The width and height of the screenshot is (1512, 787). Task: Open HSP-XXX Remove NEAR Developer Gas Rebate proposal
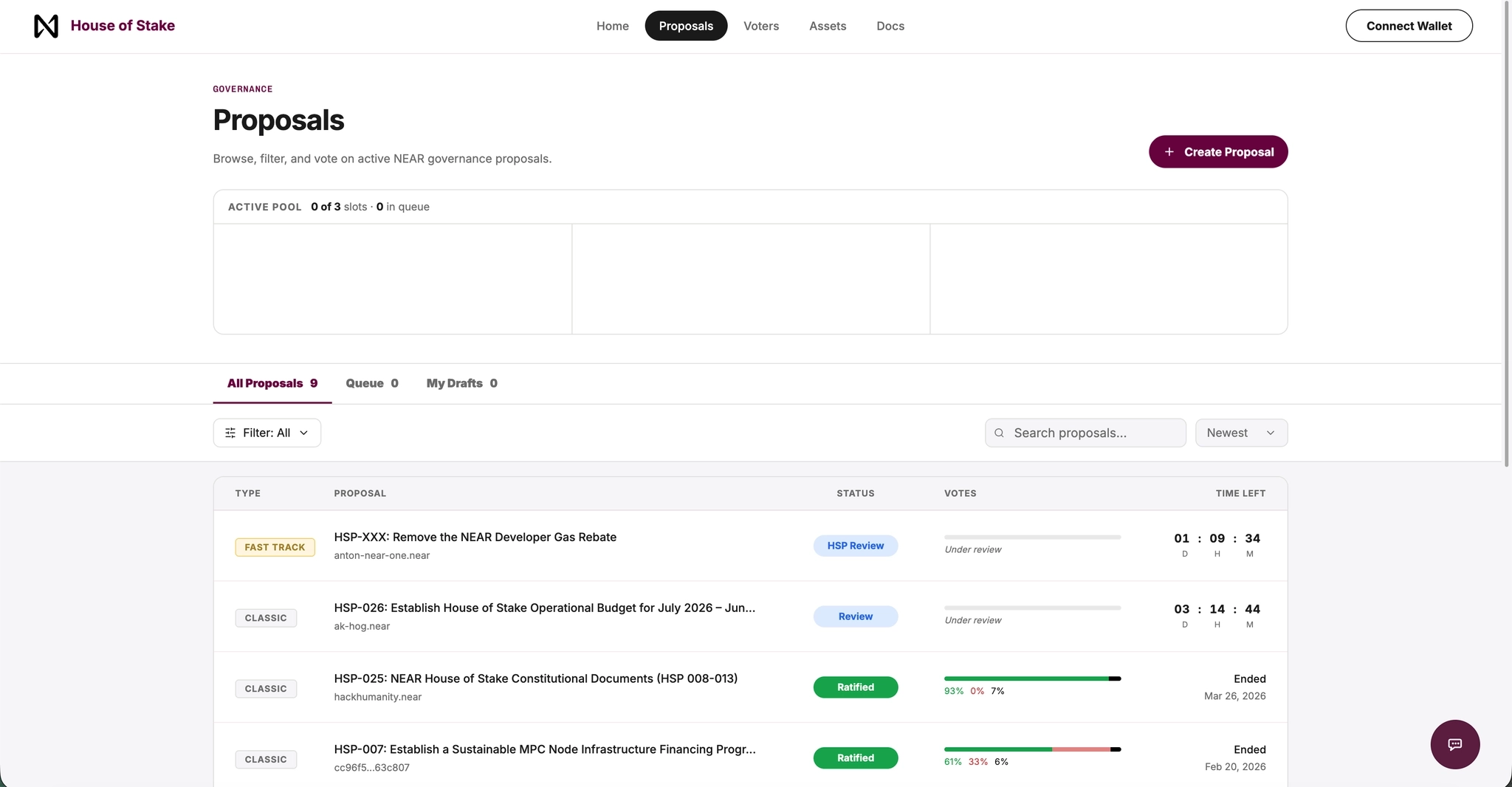coord(475,537)
